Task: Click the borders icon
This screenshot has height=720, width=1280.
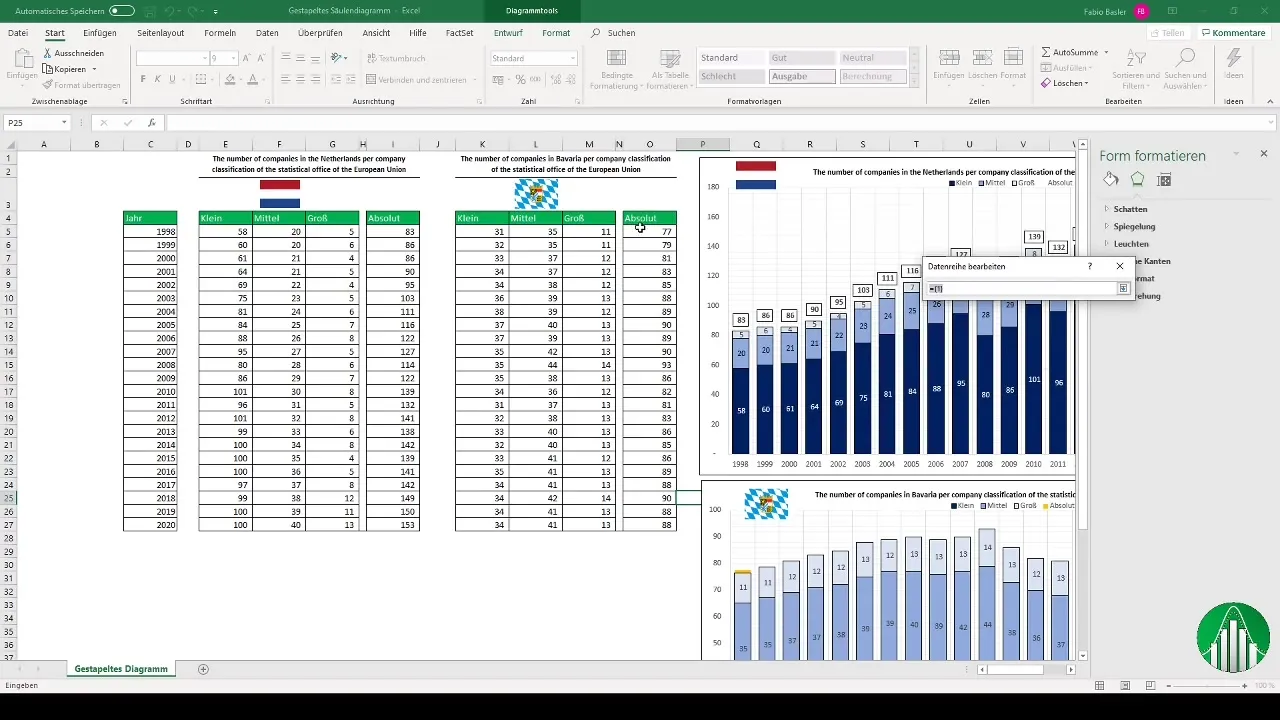Action: tap(202, 79)
